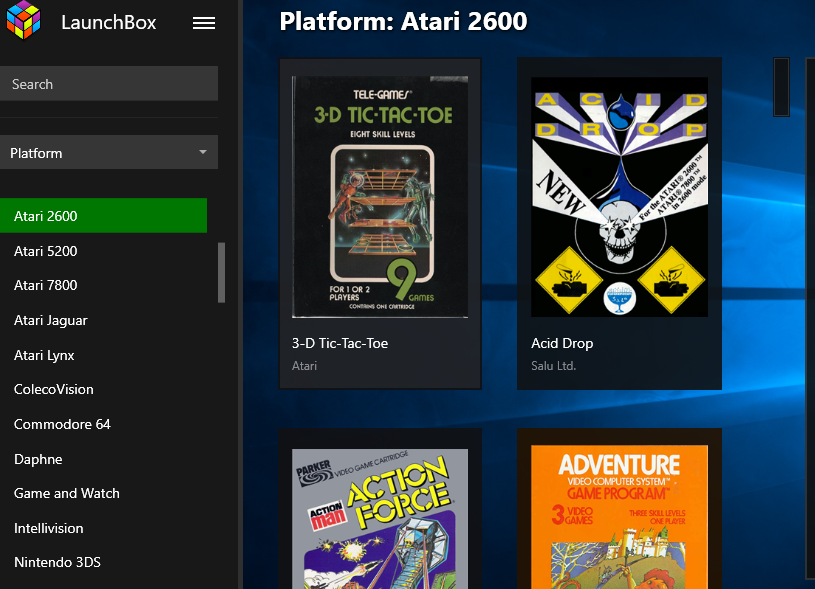Open the Intellivision platform
The width and height of the screenshot is (815, 589).
[x=48, y=528]
